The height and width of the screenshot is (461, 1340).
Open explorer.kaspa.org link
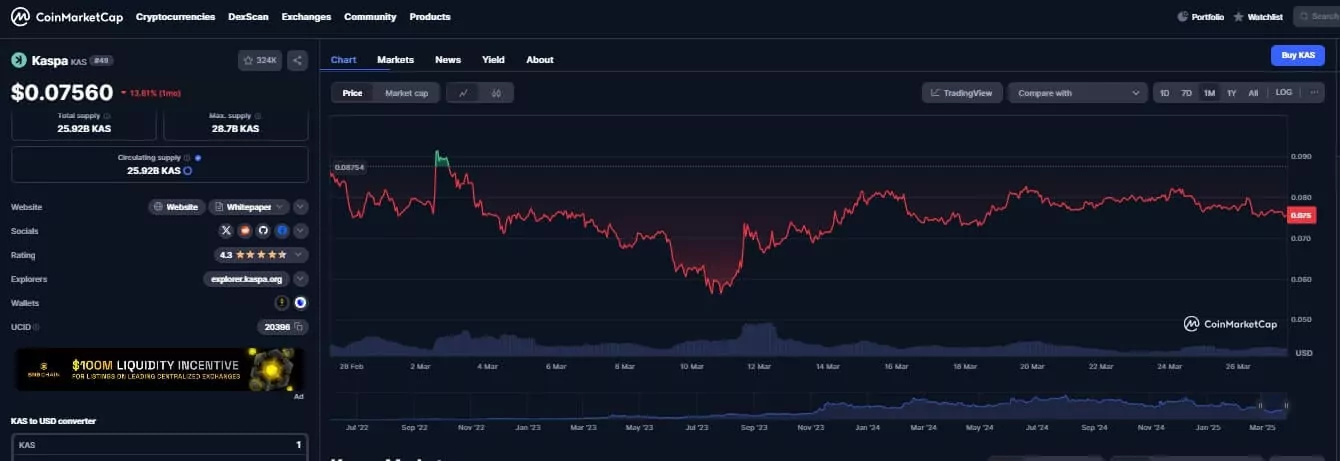coord(246,279)
